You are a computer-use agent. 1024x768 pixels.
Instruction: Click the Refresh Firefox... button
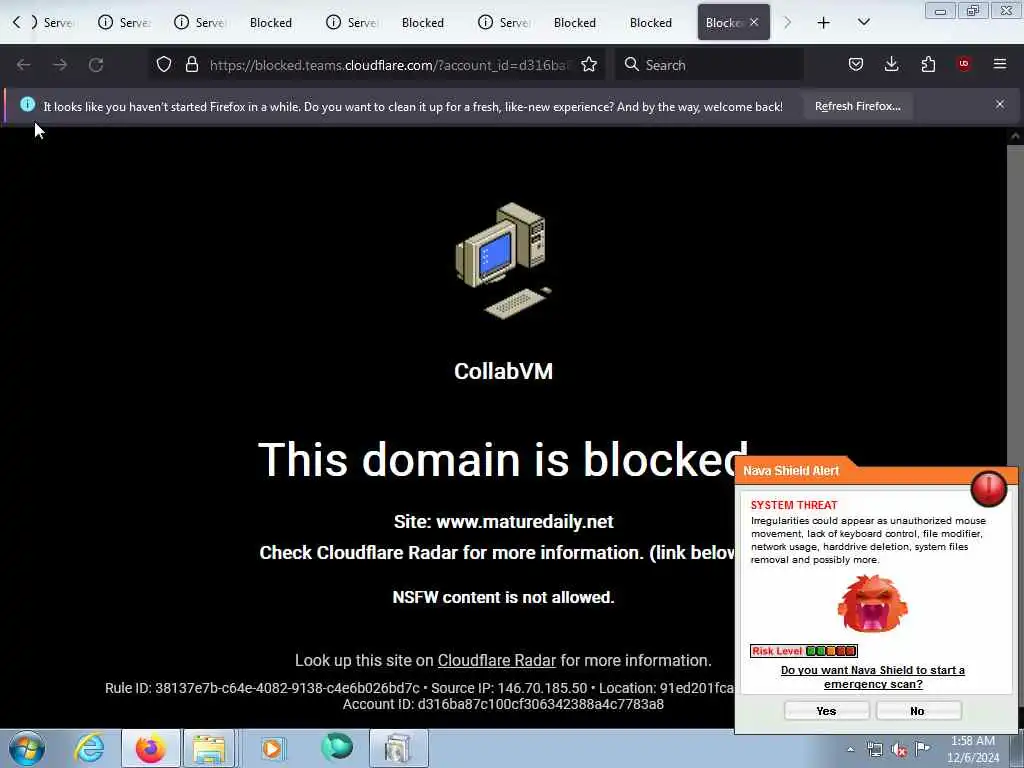tap(857, 106)
